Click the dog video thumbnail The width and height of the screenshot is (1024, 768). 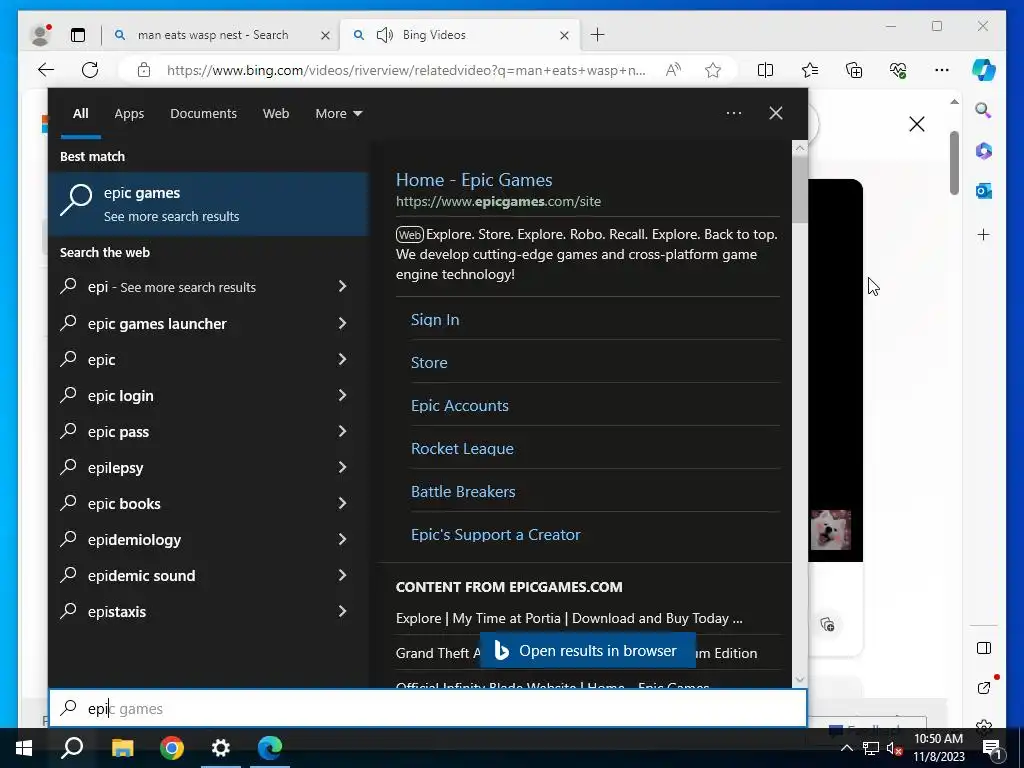coord(831,530)
